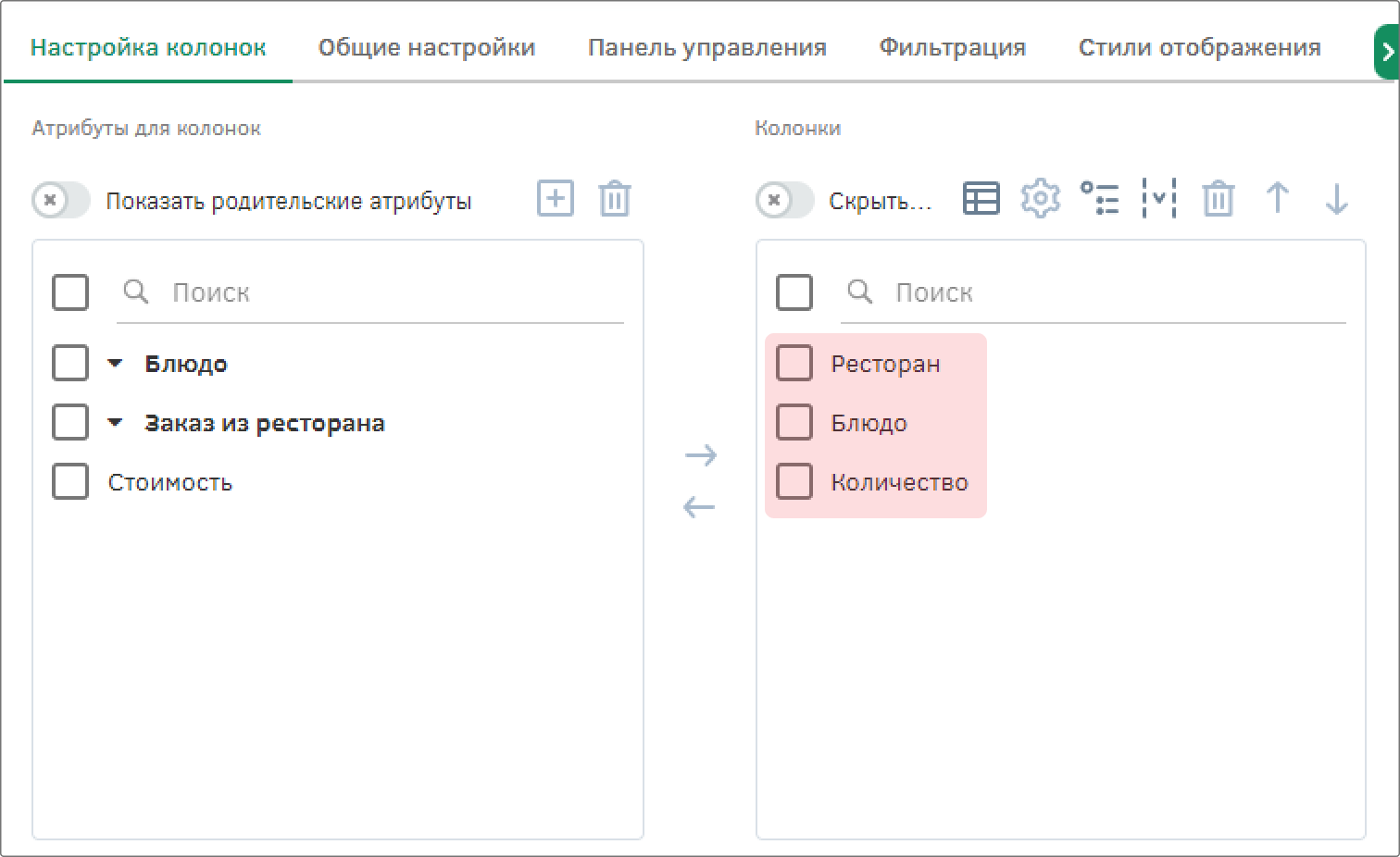1400x857 pixels.
Task: Switch to Общие настройки tab
Action: pos(427,48)
